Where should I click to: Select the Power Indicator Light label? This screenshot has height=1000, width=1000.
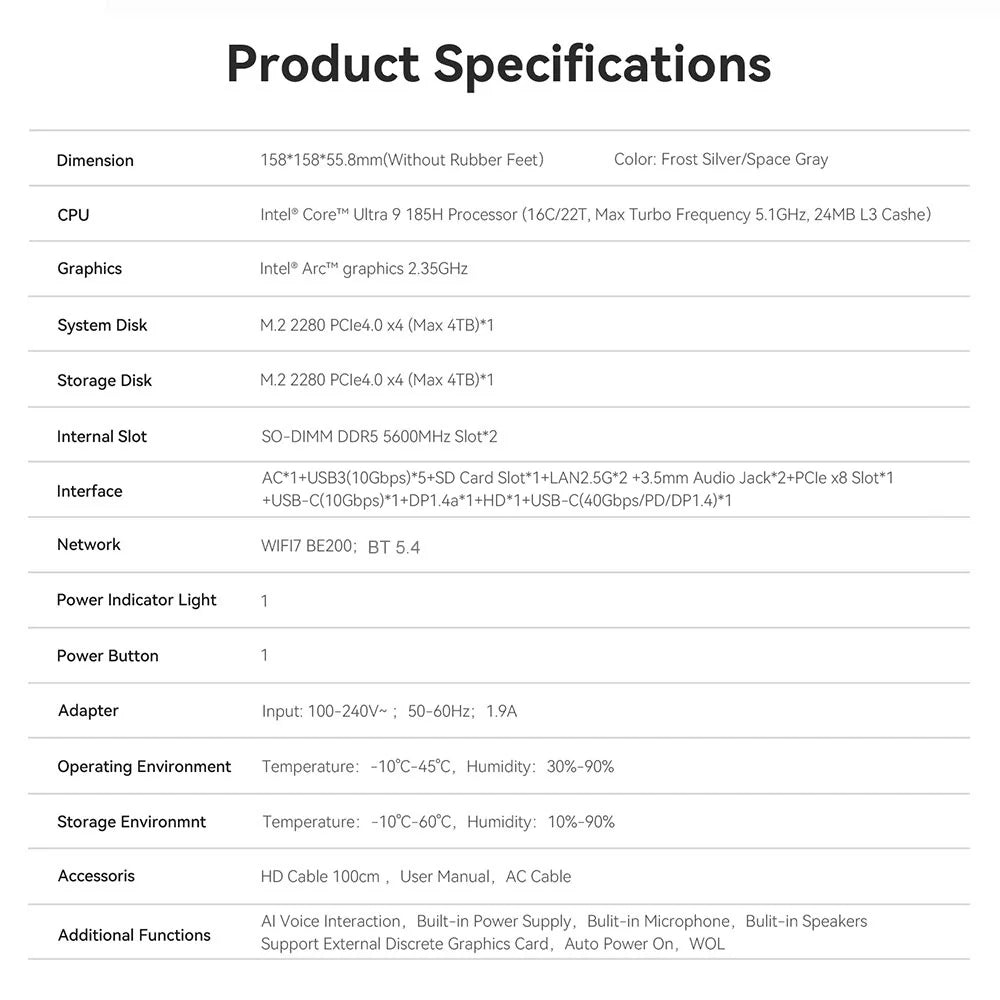(x=136, y=600)
